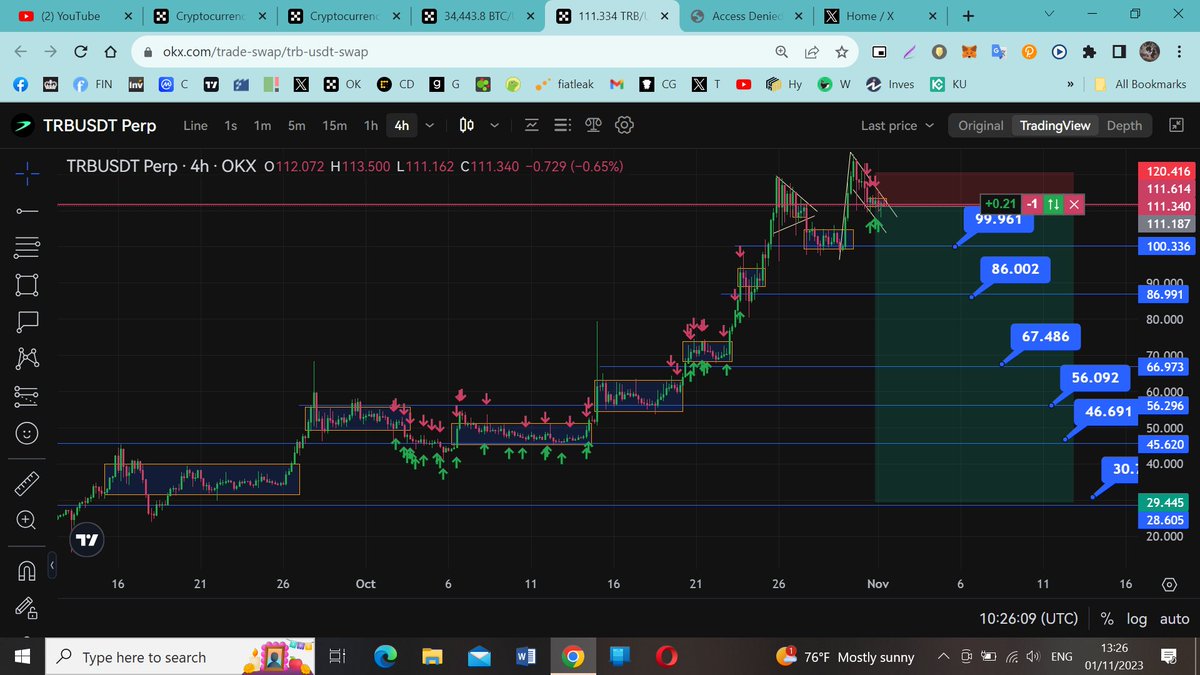Expand more timeframe options chevron
This screenshot has height=675, width=1200.
pyautogui.click(x=430, y=125)
